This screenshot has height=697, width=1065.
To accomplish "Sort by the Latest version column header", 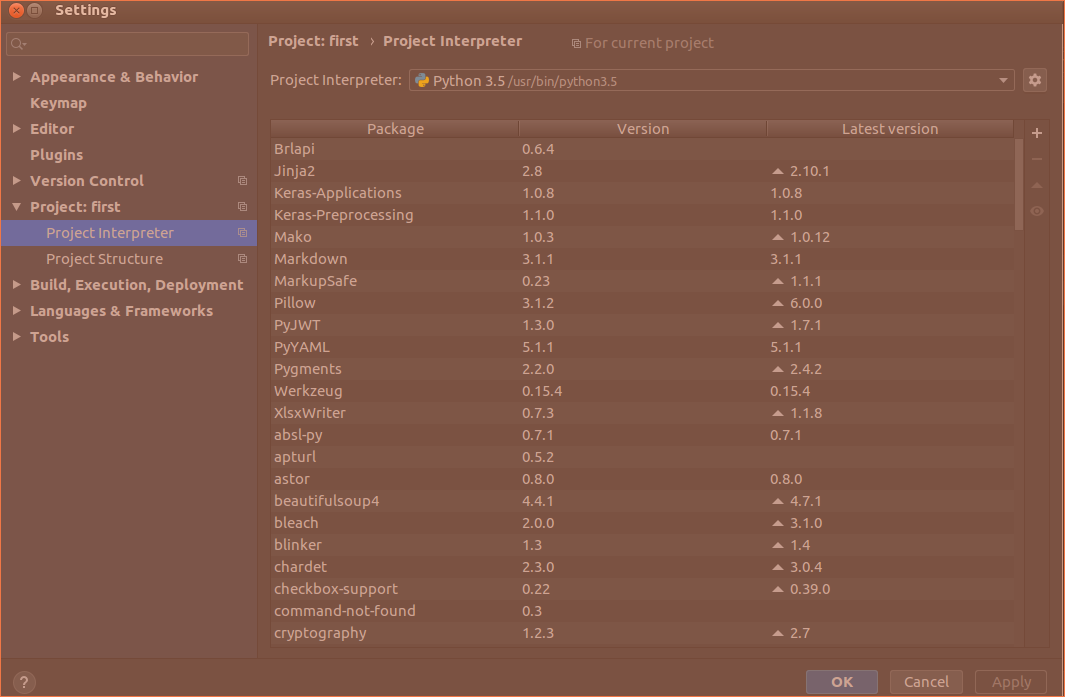I will click(890, 129).
